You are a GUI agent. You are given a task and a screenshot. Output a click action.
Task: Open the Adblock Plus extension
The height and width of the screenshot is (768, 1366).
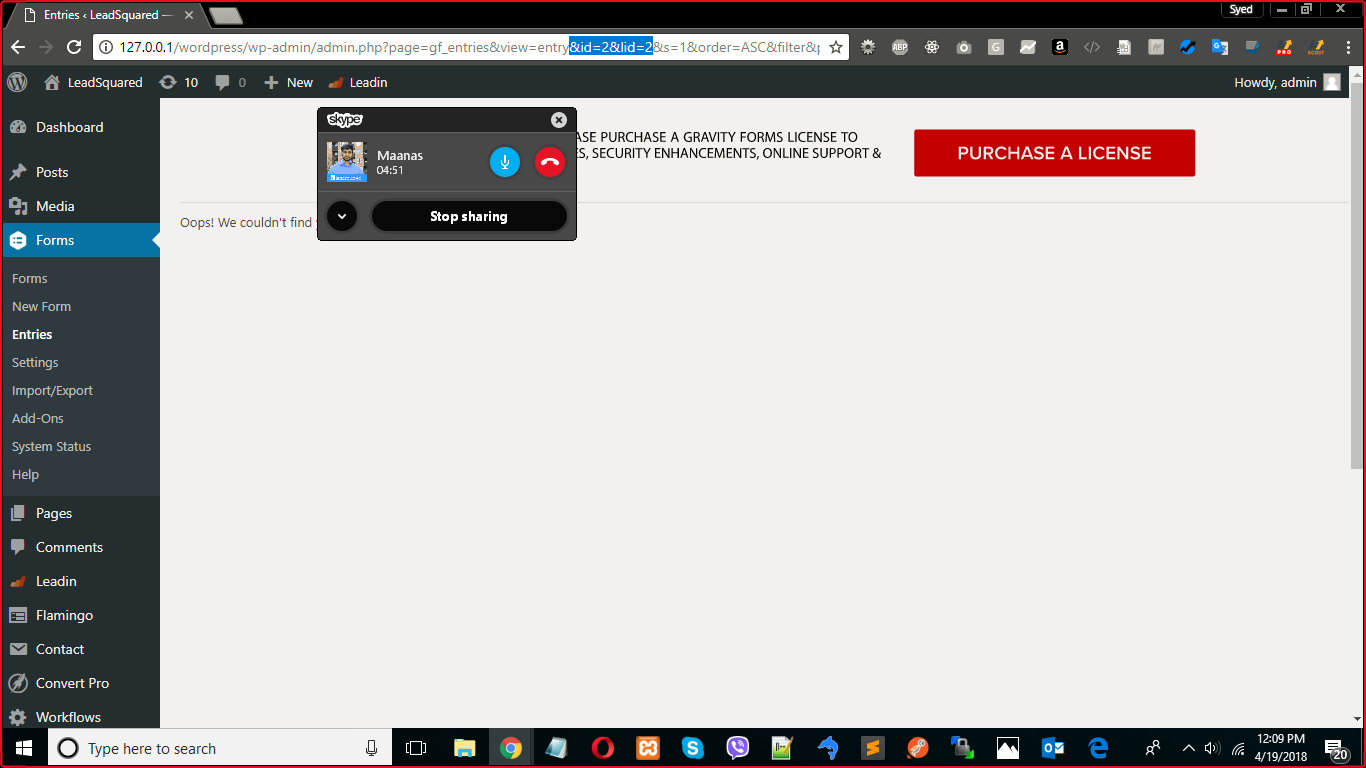pyautogui.click(x=900, y=47)
